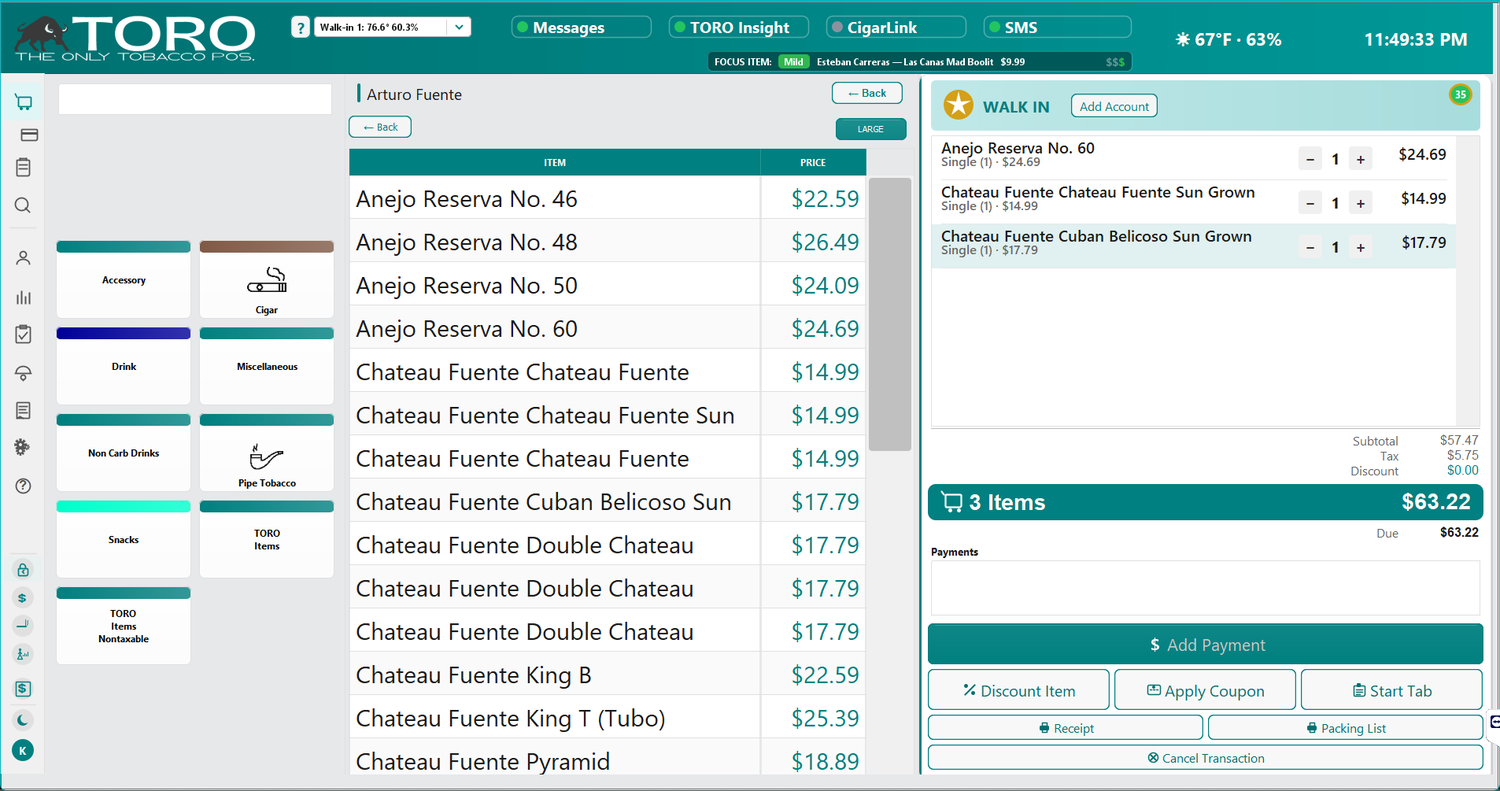Open the customers person icon

23,258
